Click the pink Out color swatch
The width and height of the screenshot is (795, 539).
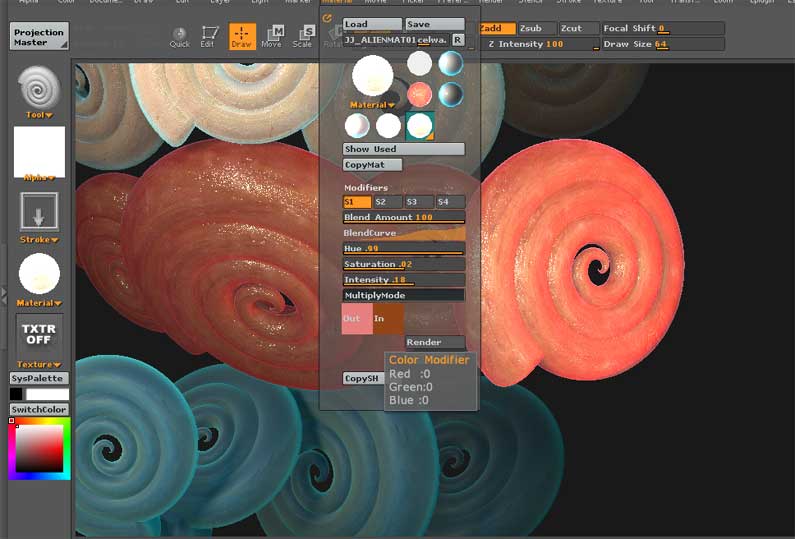(x=357, y=318)
